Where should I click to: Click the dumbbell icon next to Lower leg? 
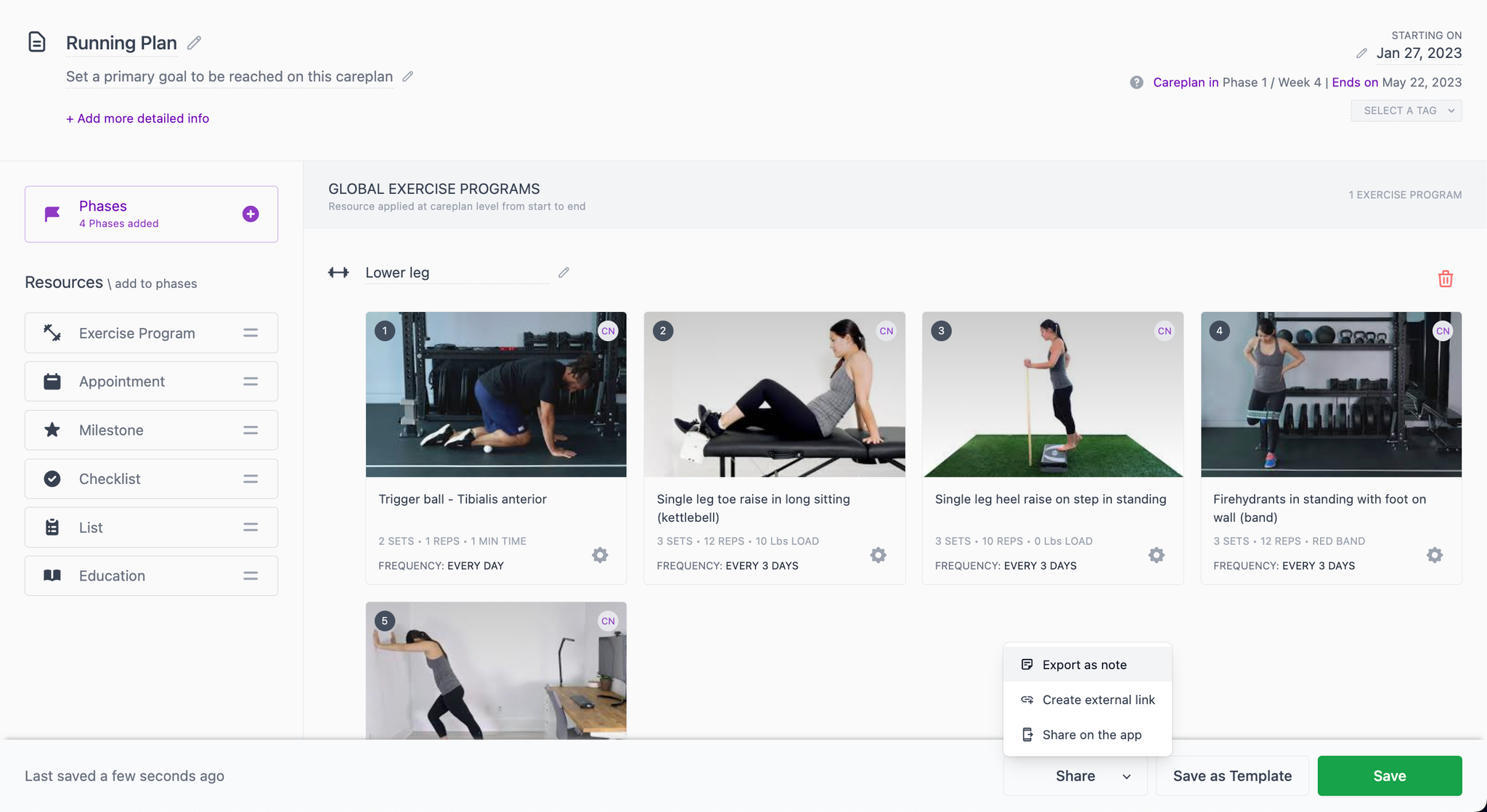pyautogui.click(x=338, y=273)
